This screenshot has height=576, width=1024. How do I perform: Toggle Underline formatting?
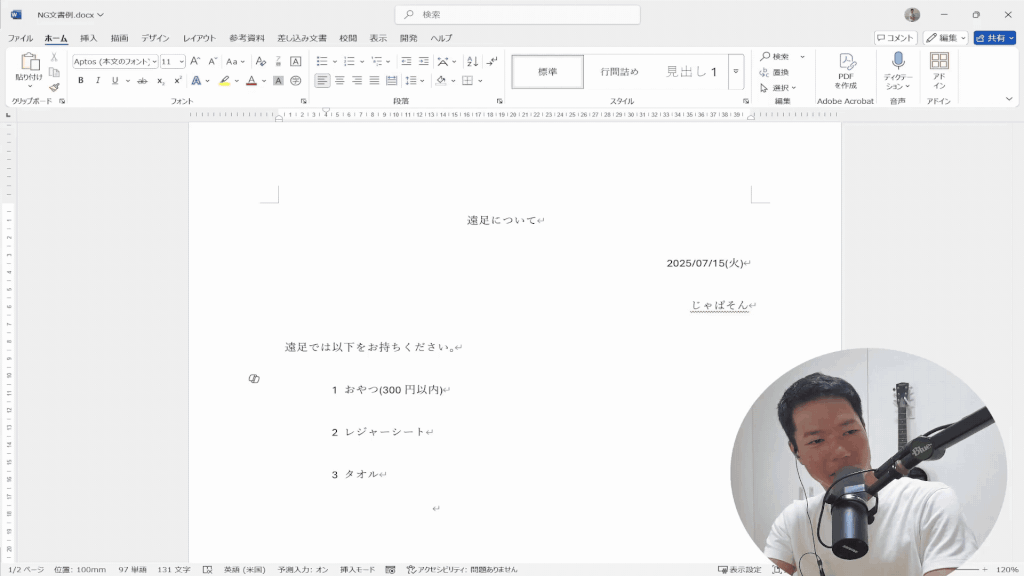(115, 81)
